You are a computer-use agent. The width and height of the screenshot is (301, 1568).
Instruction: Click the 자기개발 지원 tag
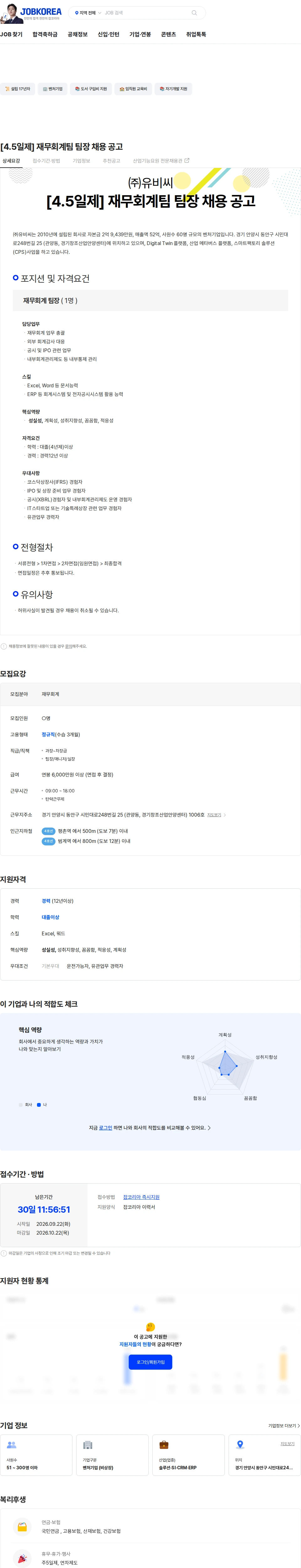click(174, 89)
